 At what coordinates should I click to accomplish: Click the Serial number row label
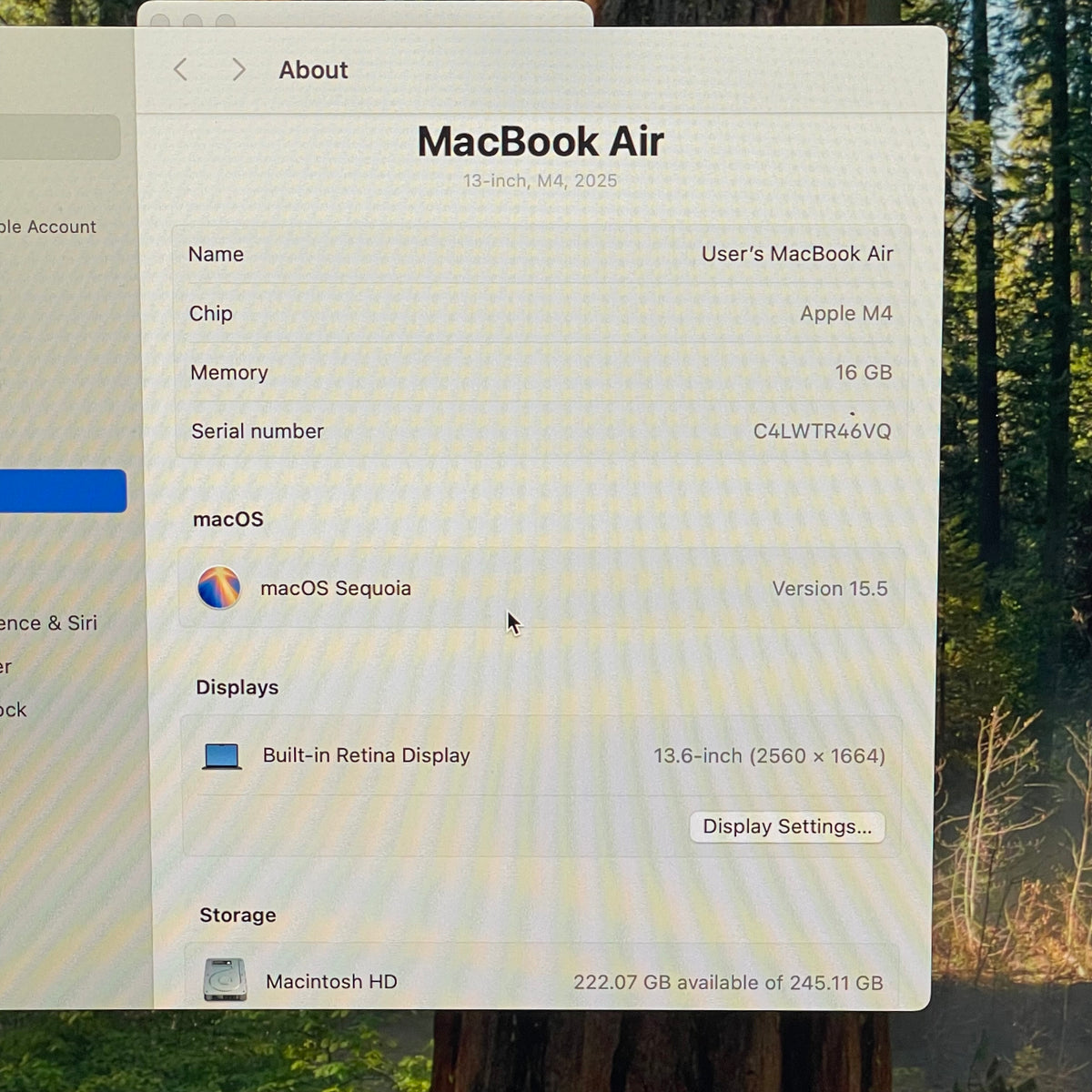pyautogui.click(x=258, y=430)
